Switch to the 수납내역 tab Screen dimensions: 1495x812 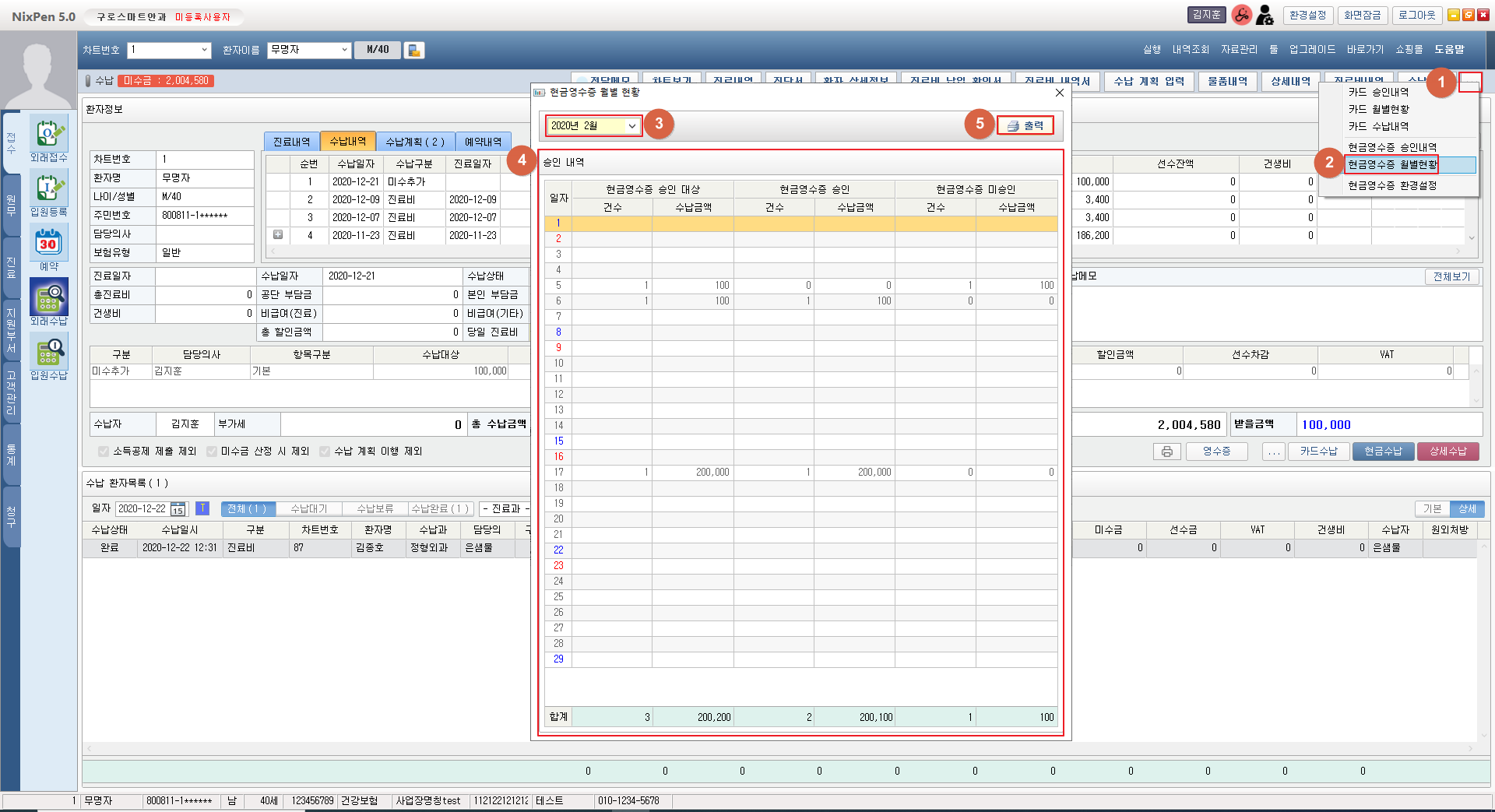[347, 142]
